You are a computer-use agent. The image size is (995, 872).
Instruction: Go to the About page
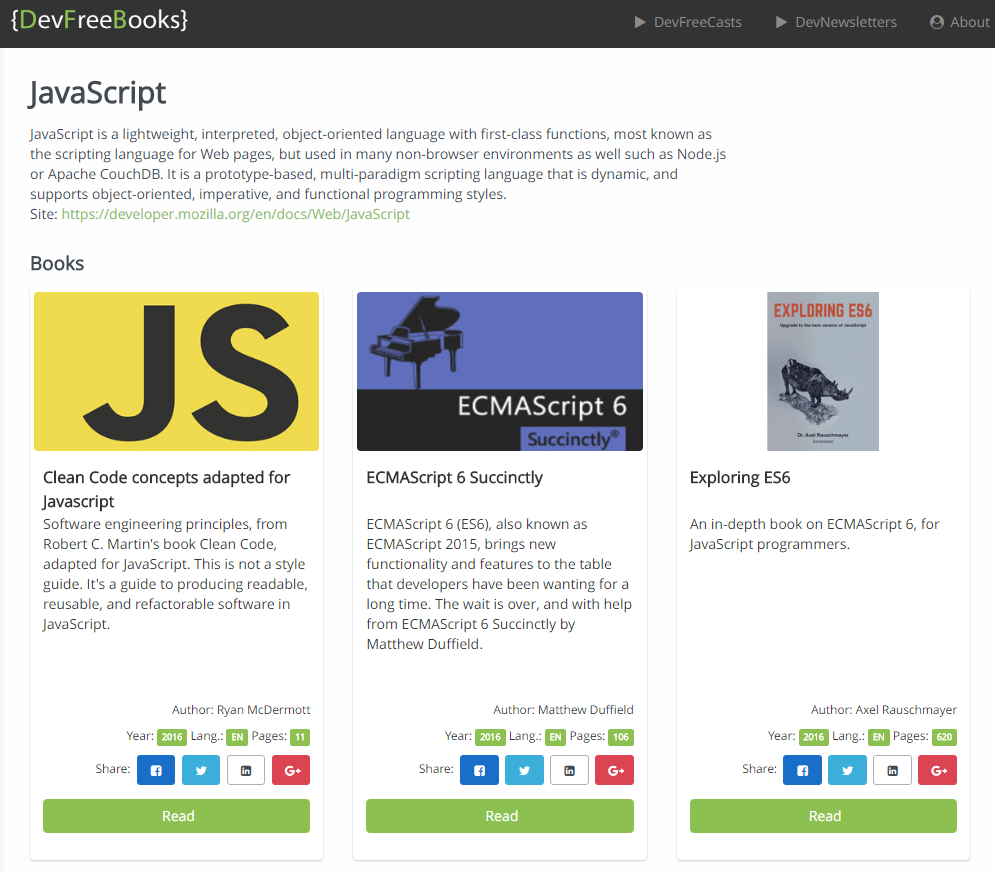(959, 22)
